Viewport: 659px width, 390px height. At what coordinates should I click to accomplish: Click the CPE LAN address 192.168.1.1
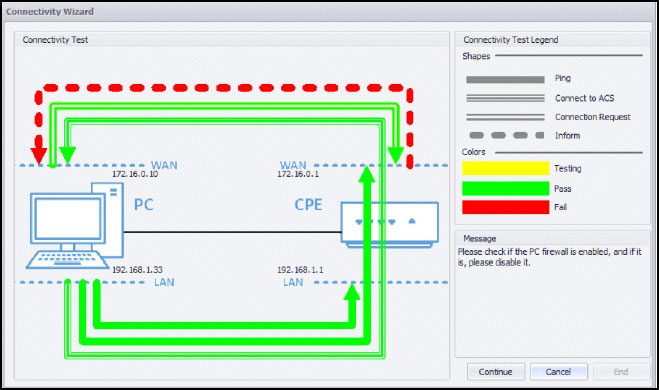click(x=300, y=270)
